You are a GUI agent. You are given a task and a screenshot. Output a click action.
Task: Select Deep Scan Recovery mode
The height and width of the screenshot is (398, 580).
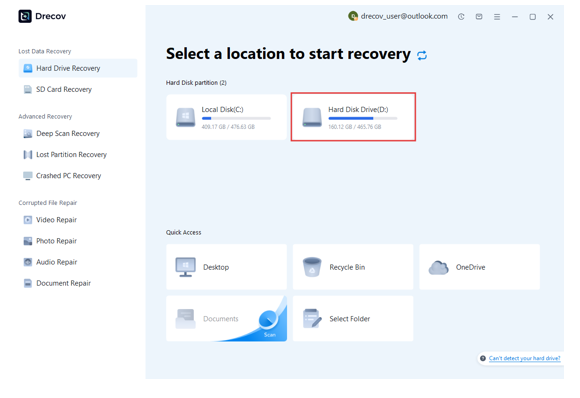click(x=78, y=134)
